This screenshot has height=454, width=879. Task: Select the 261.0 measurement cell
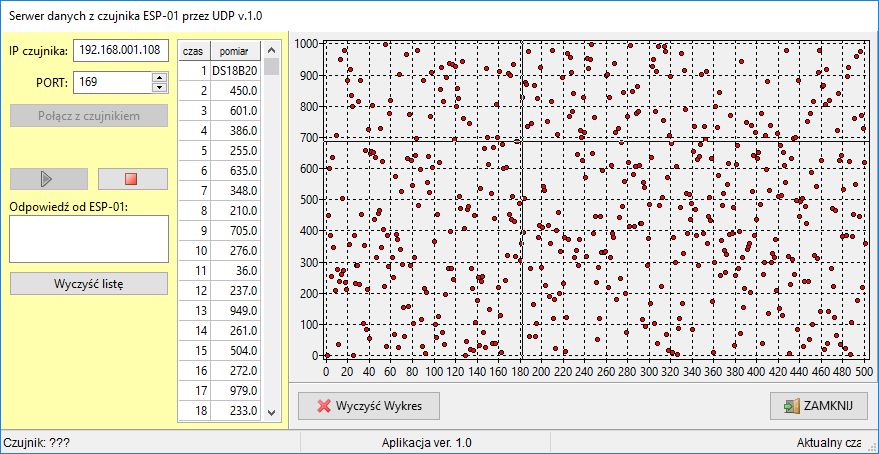pyautogui.click(x=235, y=331)
